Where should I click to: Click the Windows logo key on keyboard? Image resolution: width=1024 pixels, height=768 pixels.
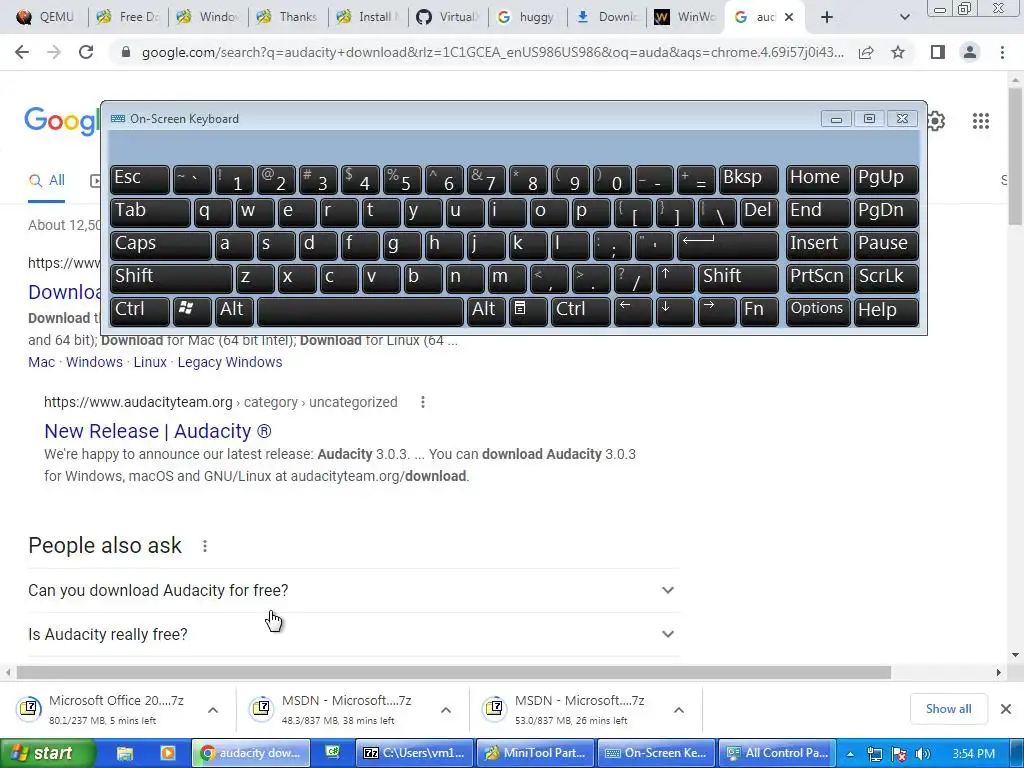192,311
